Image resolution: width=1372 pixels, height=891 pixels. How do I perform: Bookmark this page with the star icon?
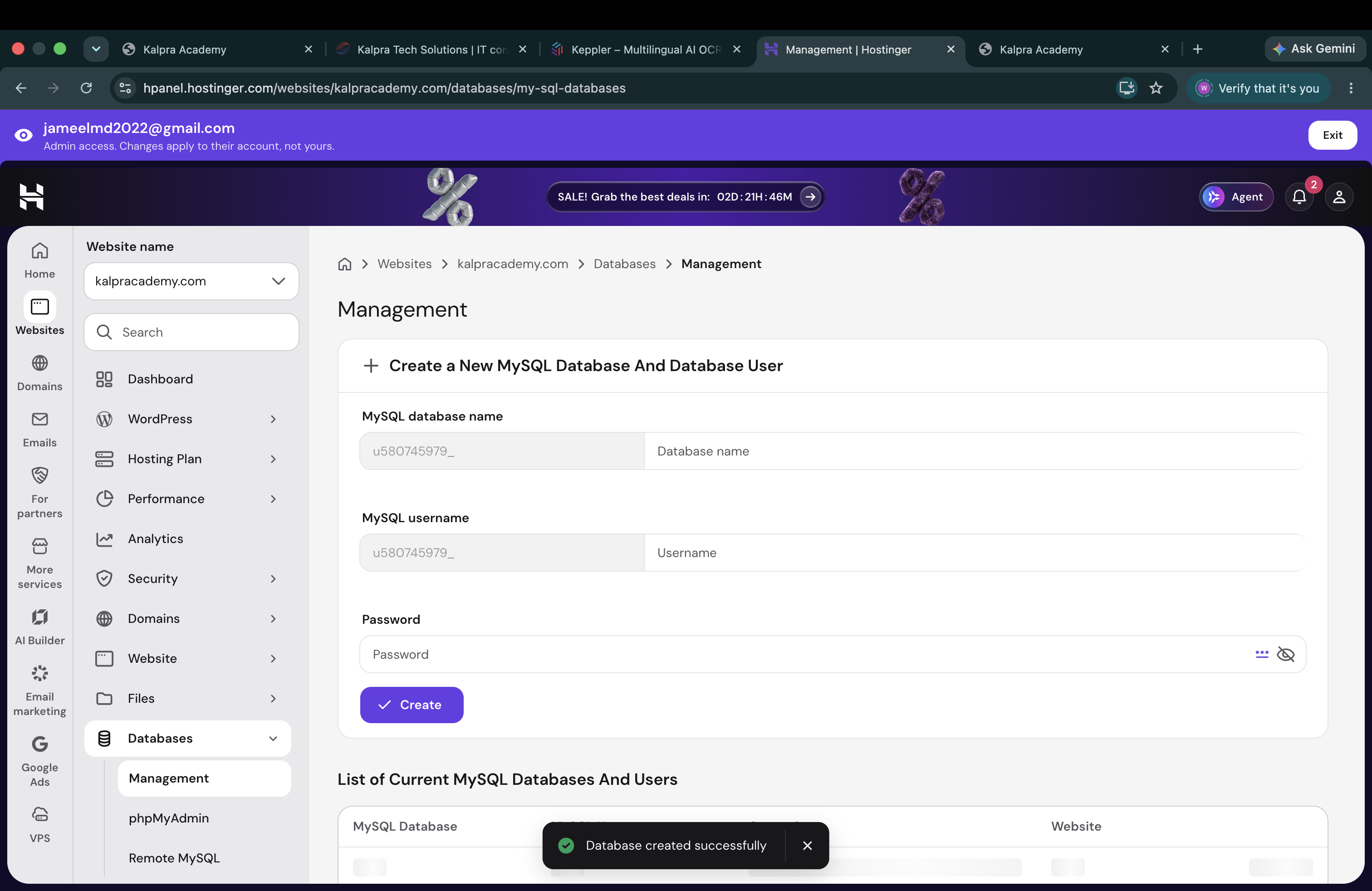[x=1156, y=88]
